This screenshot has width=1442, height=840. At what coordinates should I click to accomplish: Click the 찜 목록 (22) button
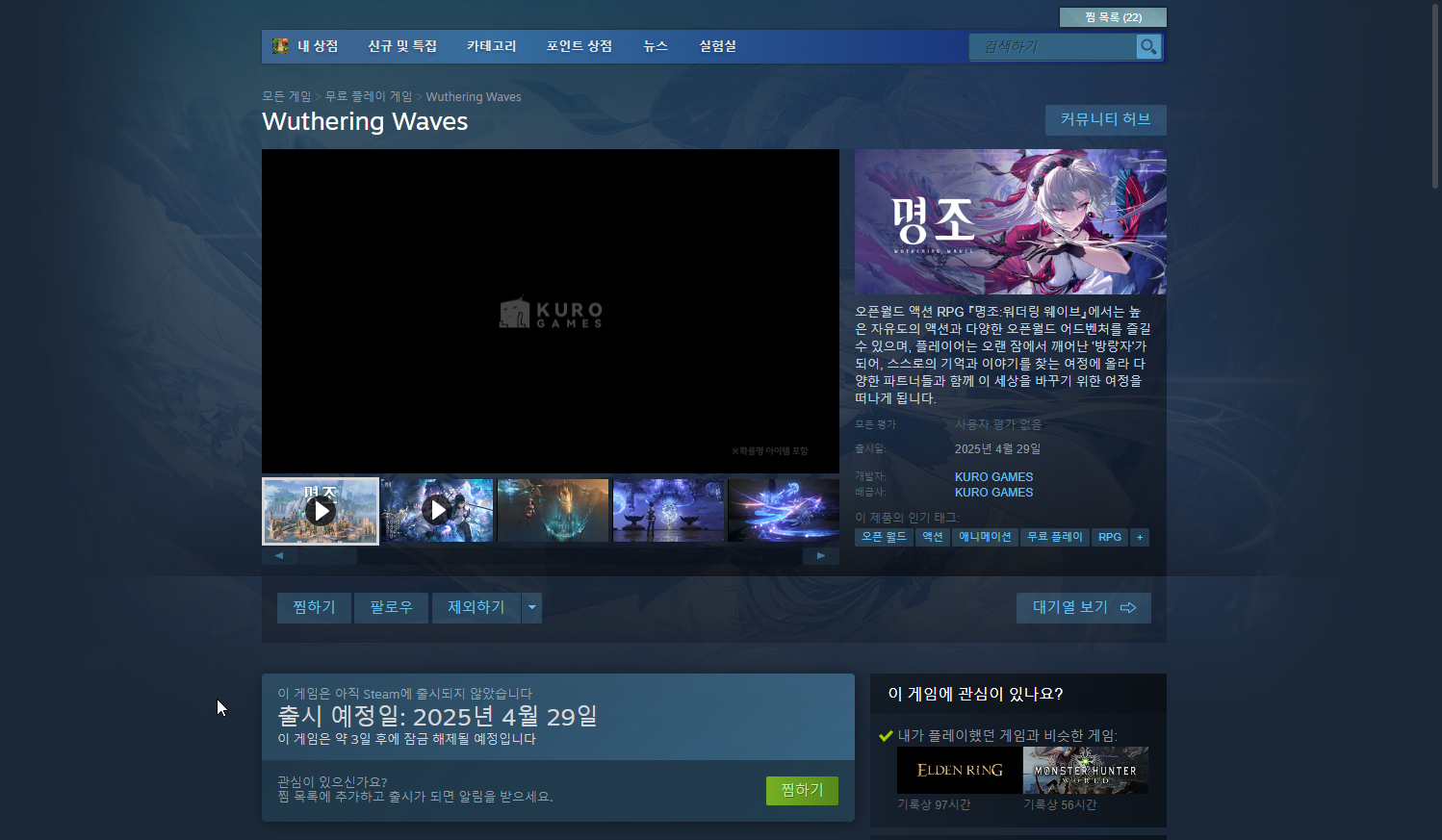click(1113, 17)
